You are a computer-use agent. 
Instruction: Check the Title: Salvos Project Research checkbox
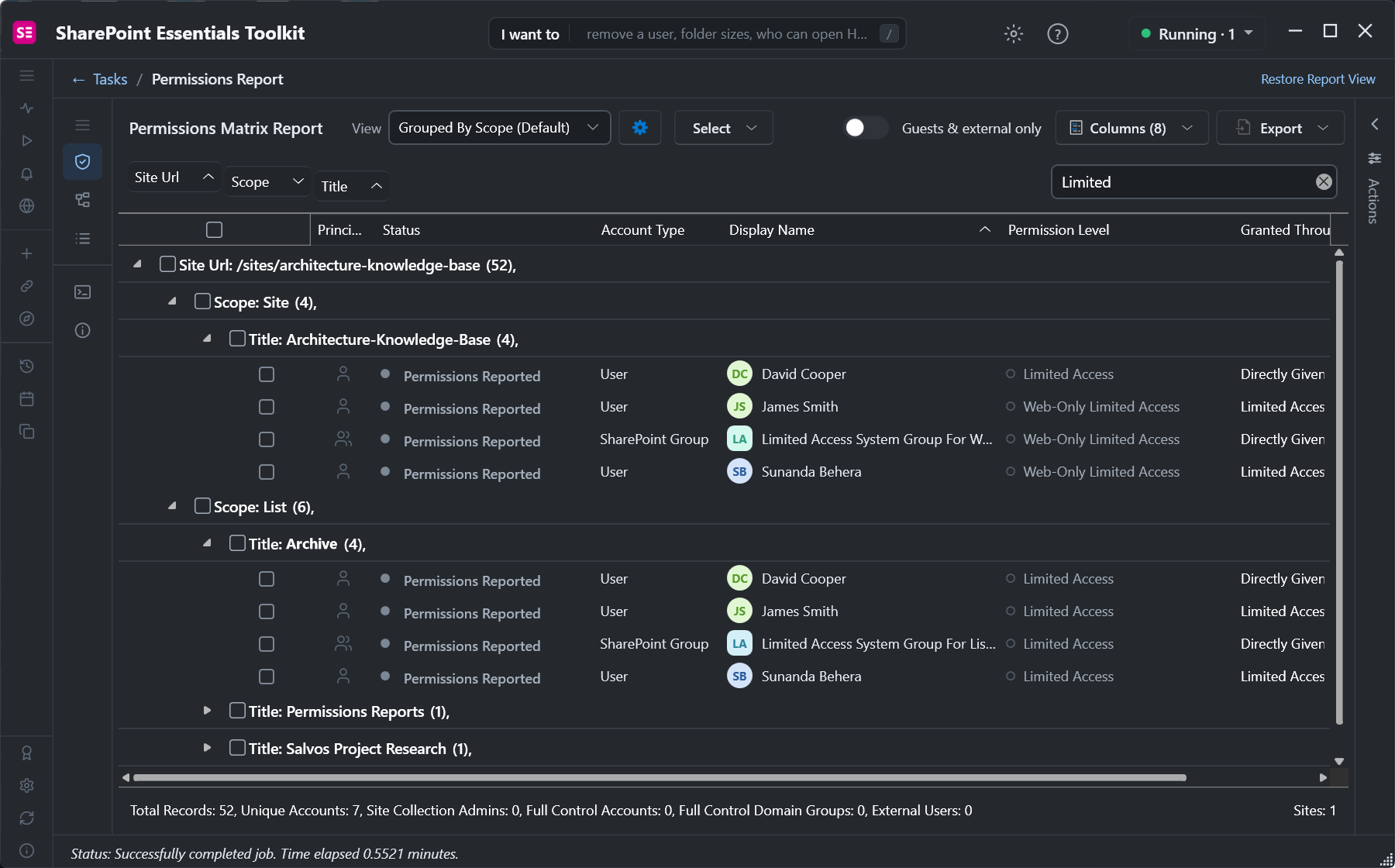(x=237, y=748)
